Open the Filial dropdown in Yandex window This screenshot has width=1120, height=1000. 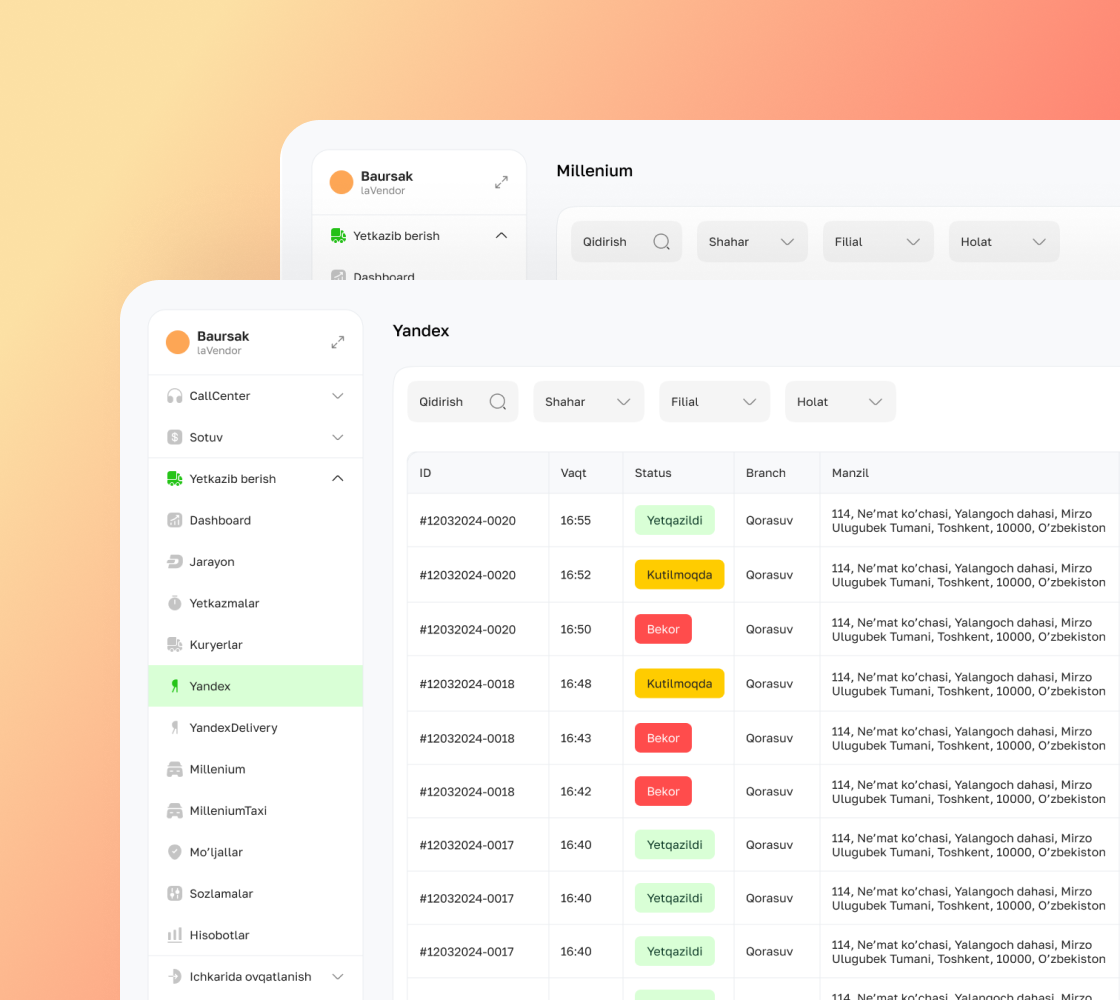714,401
